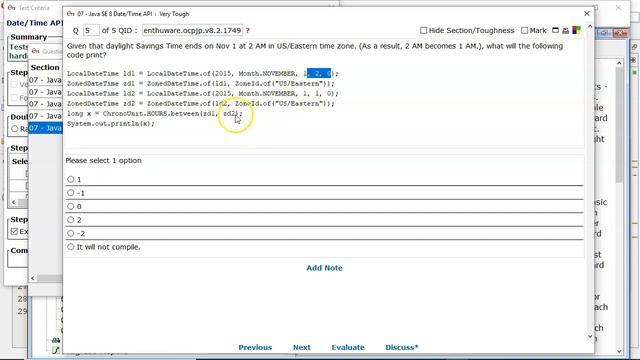Image resolution: width=640 pixels, height=360 pixels.
Task: Select answer option 2
Action: 71,220
